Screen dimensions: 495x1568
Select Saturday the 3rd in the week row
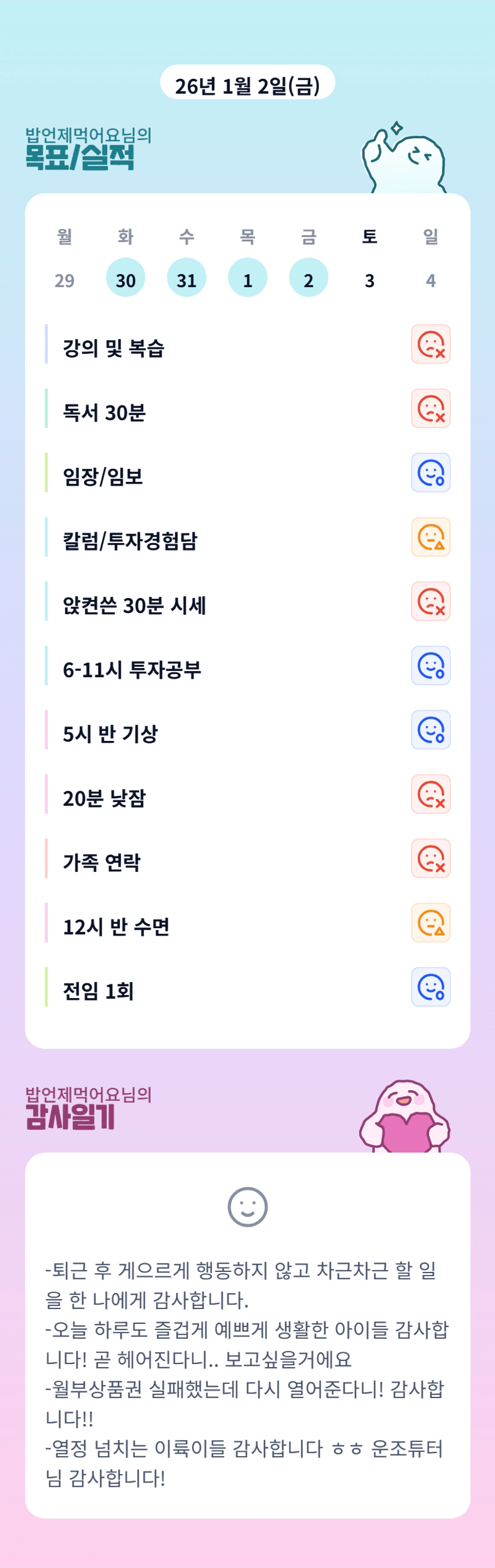(369, 279)
